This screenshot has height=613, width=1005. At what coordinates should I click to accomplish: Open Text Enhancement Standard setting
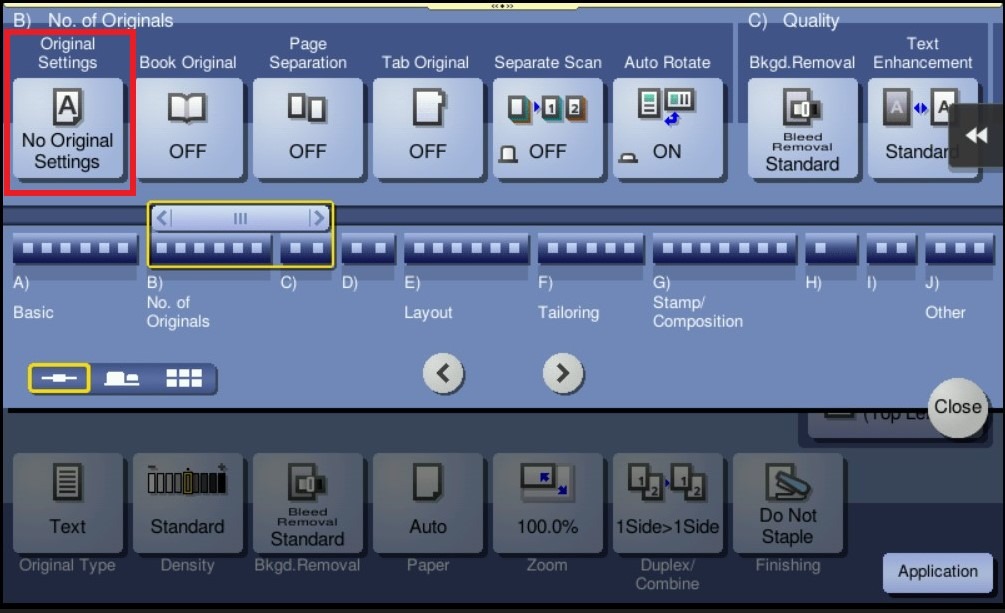(x=912, y=129)
